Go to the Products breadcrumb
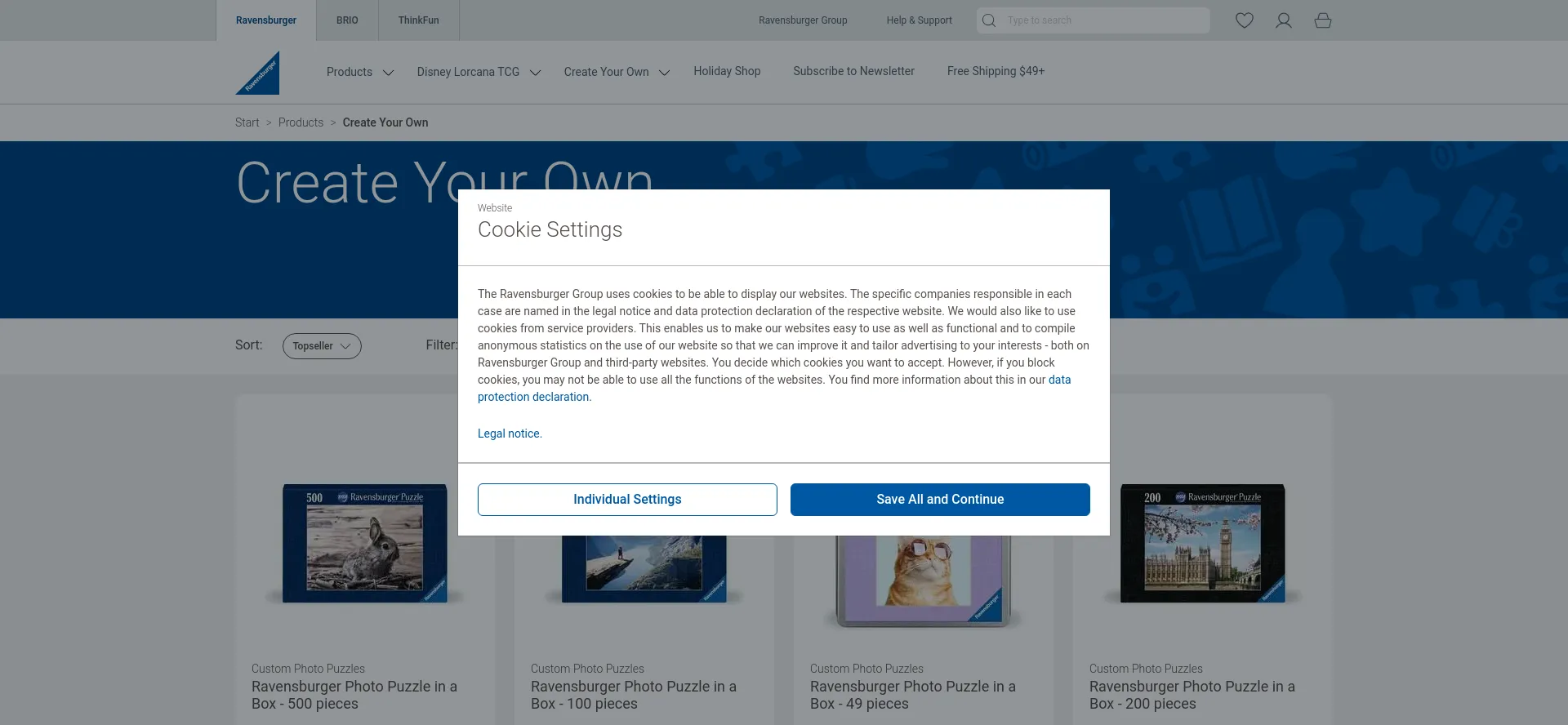 [301, 122]
